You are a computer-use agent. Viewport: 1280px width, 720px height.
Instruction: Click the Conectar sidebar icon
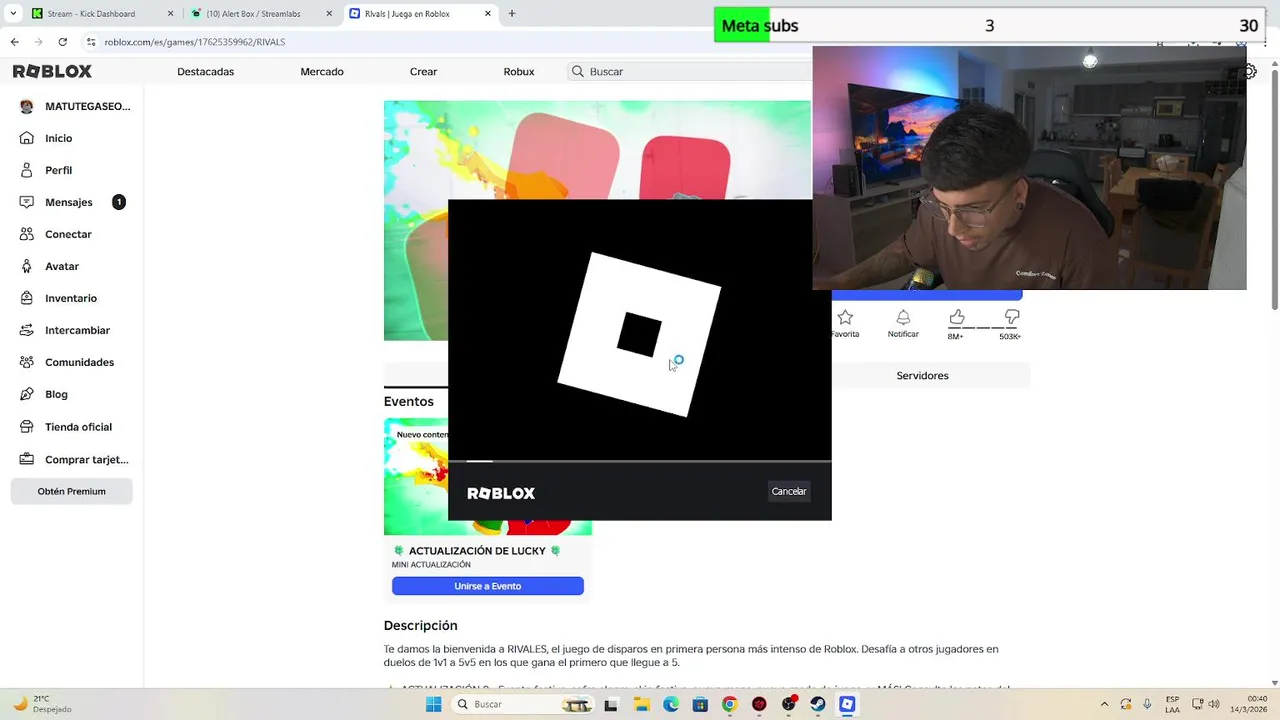click(x=27, y=234)
